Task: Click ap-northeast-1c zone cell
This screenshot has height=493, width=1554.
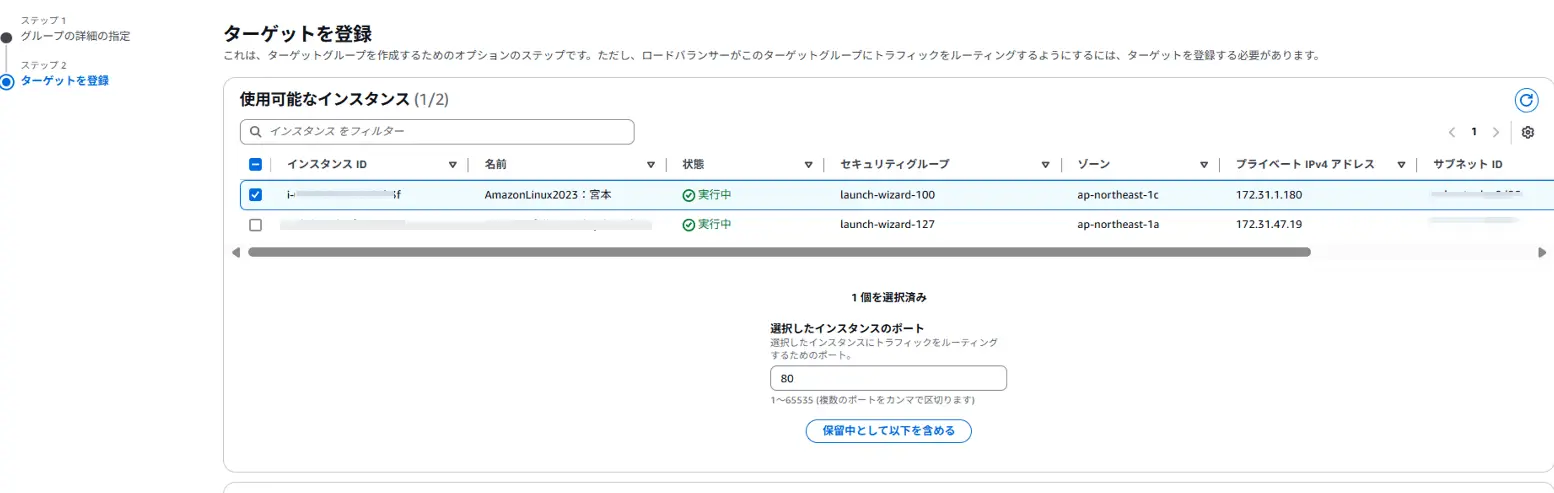Action: (x=1118, y=195)
